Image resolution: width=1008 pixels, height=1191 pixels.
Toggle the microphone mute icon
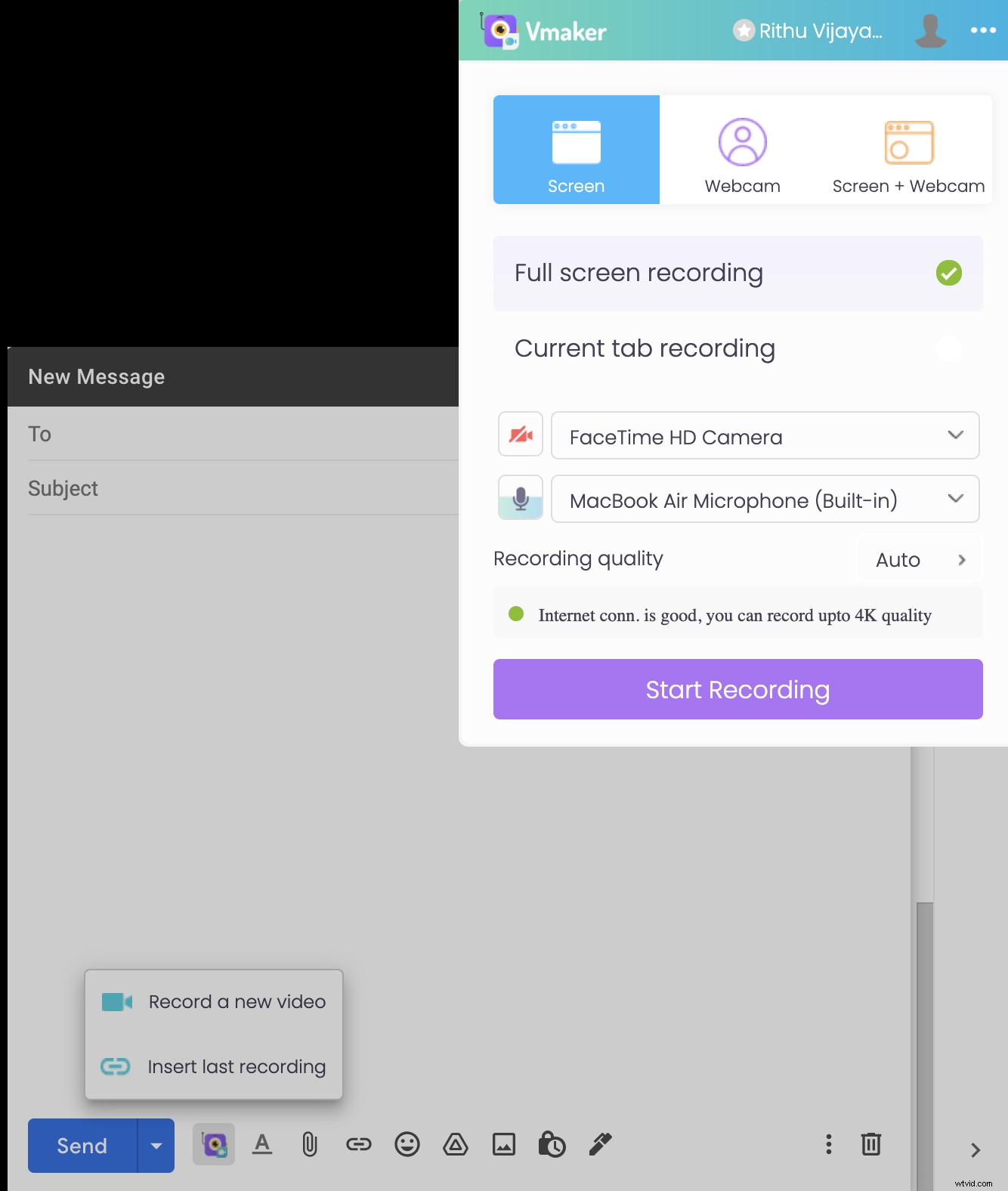coord(521,498)
